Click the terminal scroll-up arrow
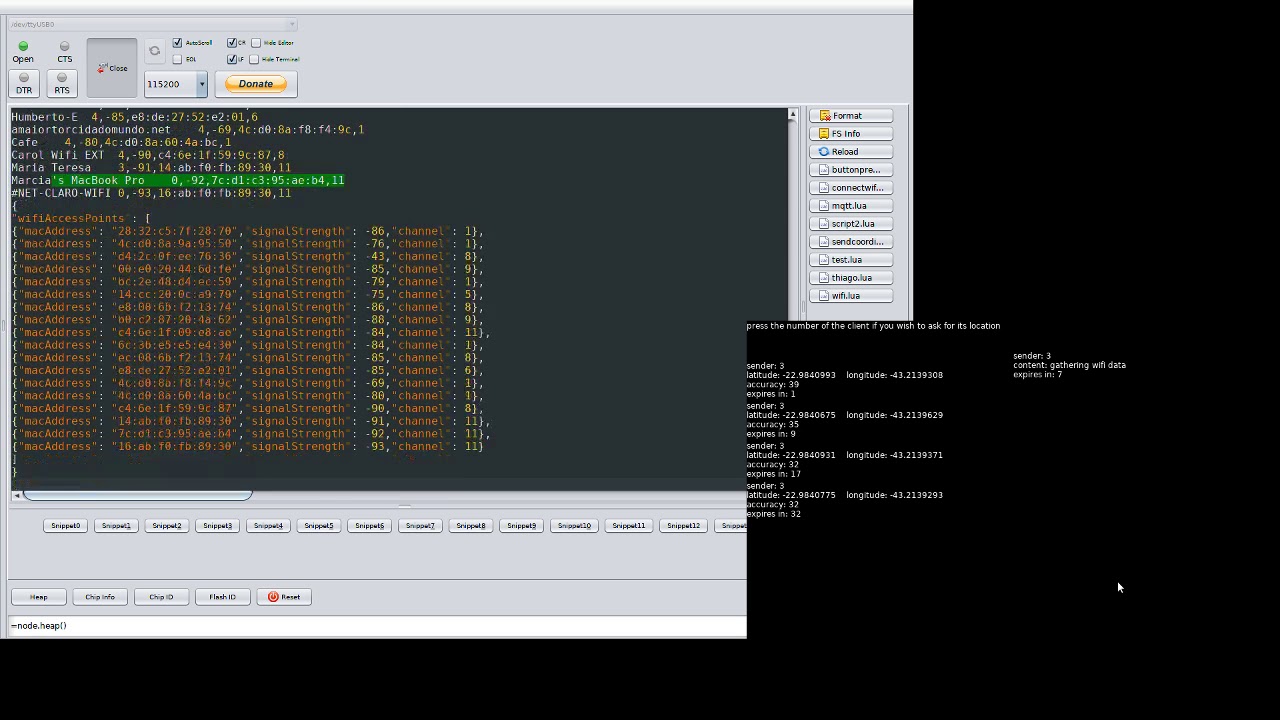 pyautogui.click(x=793, y=115)
